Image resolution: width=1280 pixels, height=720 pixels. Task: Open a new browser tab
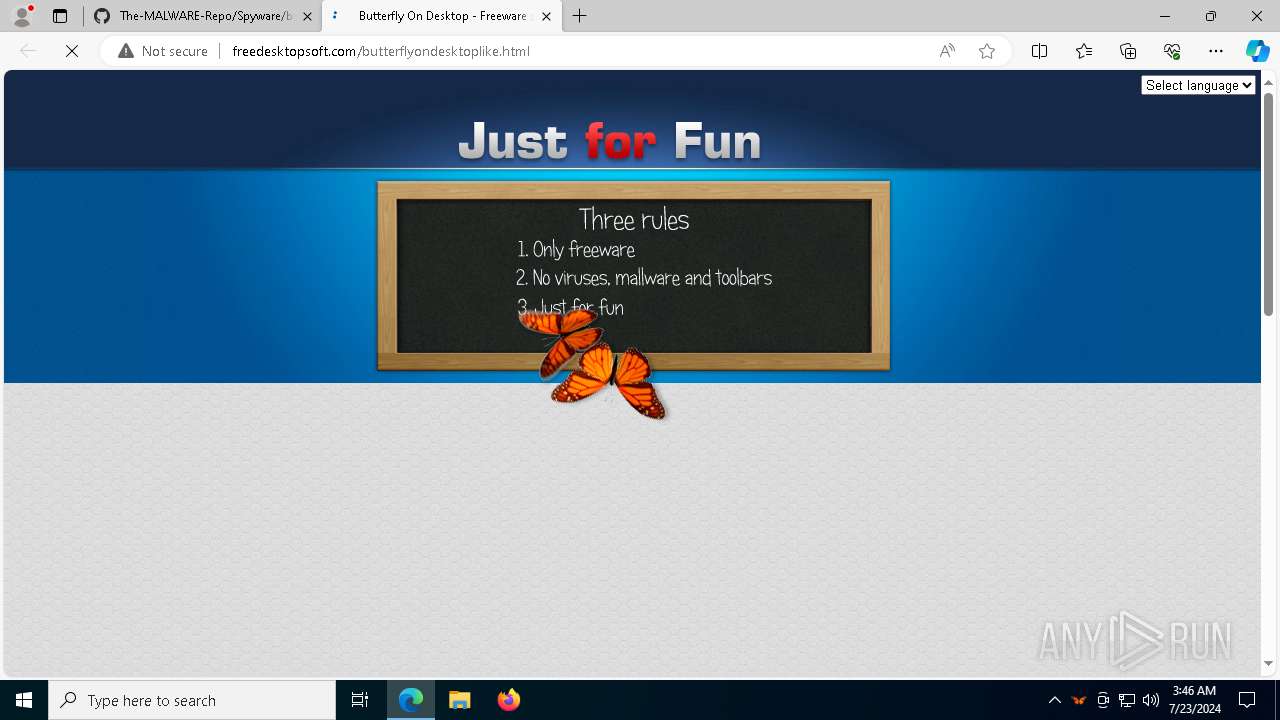click(580, 16)
